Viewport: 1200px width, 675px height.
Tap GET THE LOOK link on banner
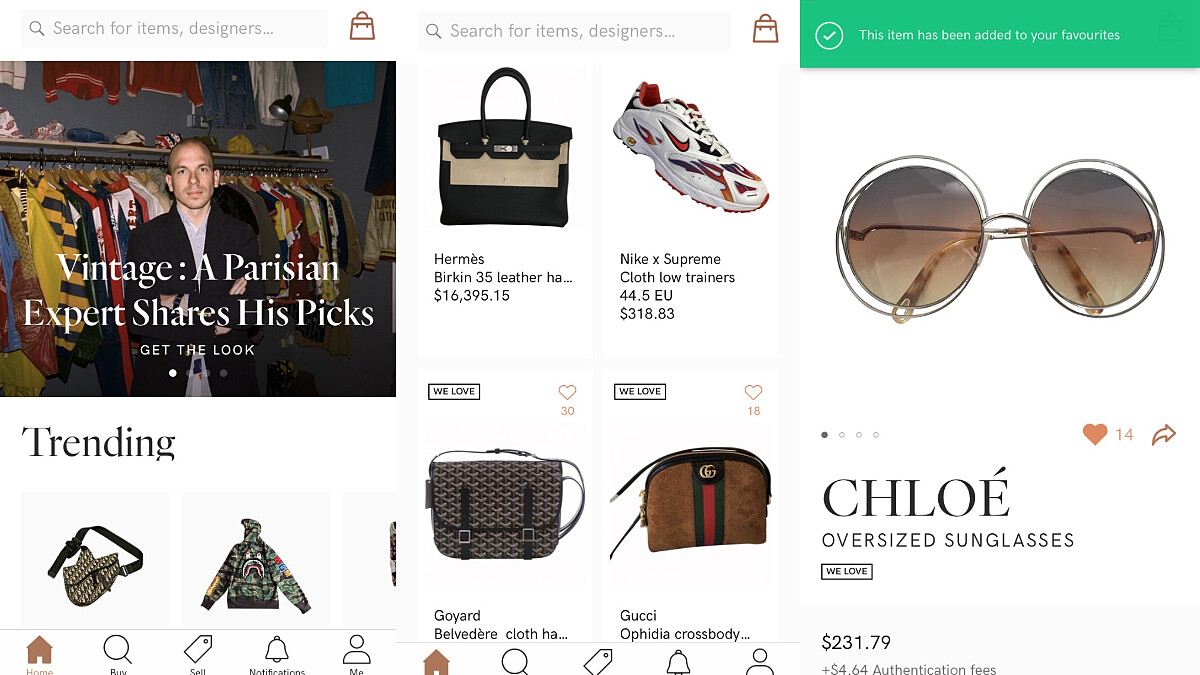[197, 350]
